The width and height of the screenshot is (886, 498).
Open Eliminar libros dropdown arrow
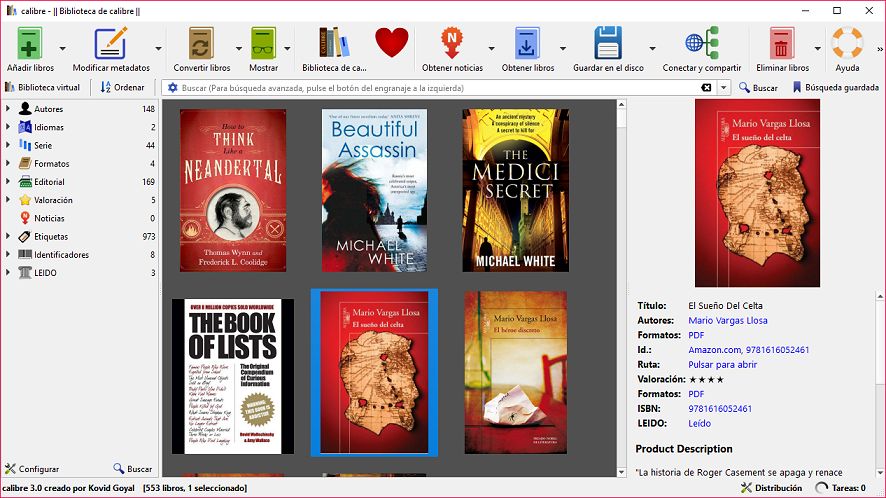click(817, 49)
